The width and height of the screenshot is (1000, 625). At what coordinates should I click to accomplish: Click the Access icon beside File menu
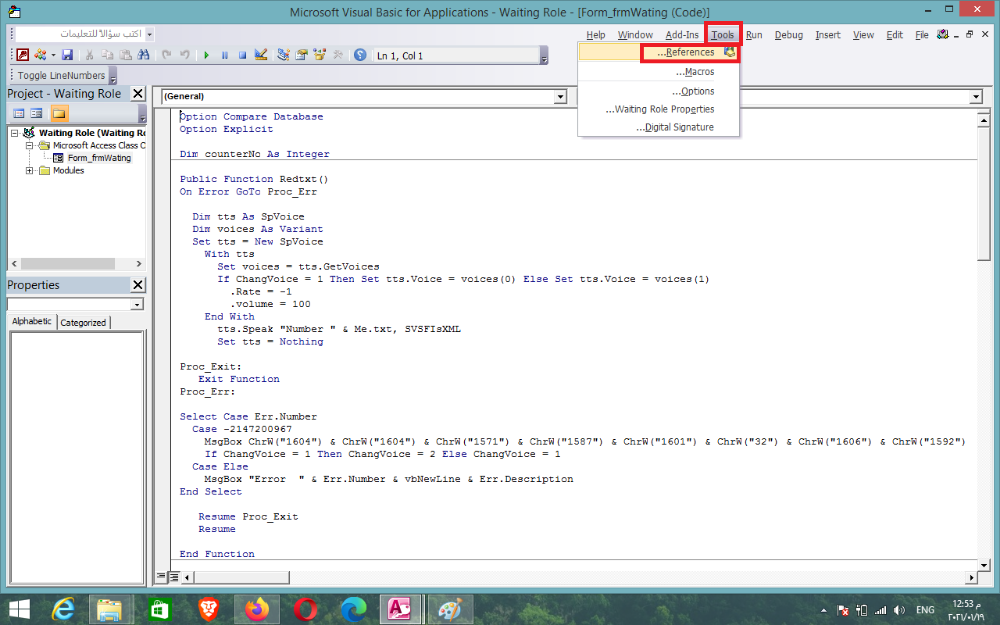pyautogui.click(x=943, y=34)
